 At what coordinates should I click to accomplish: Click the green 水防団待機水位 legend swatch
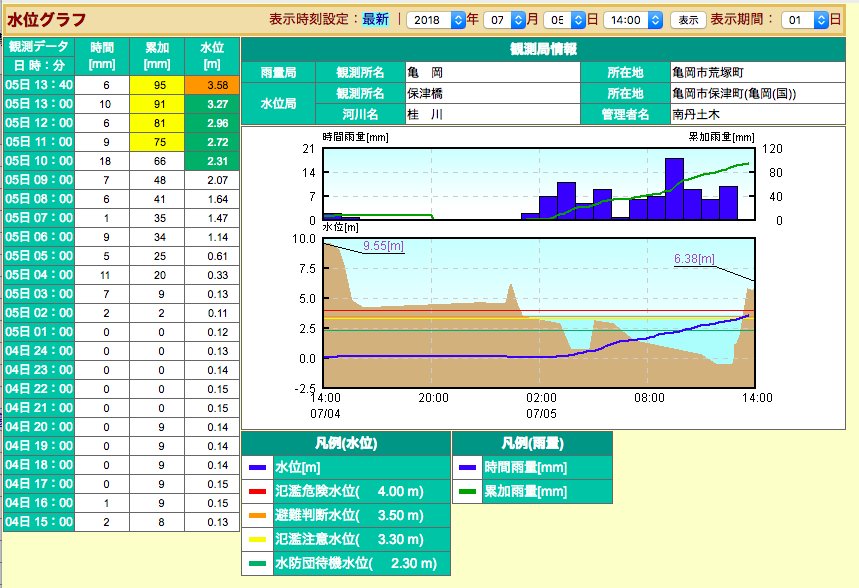[257, 563]
